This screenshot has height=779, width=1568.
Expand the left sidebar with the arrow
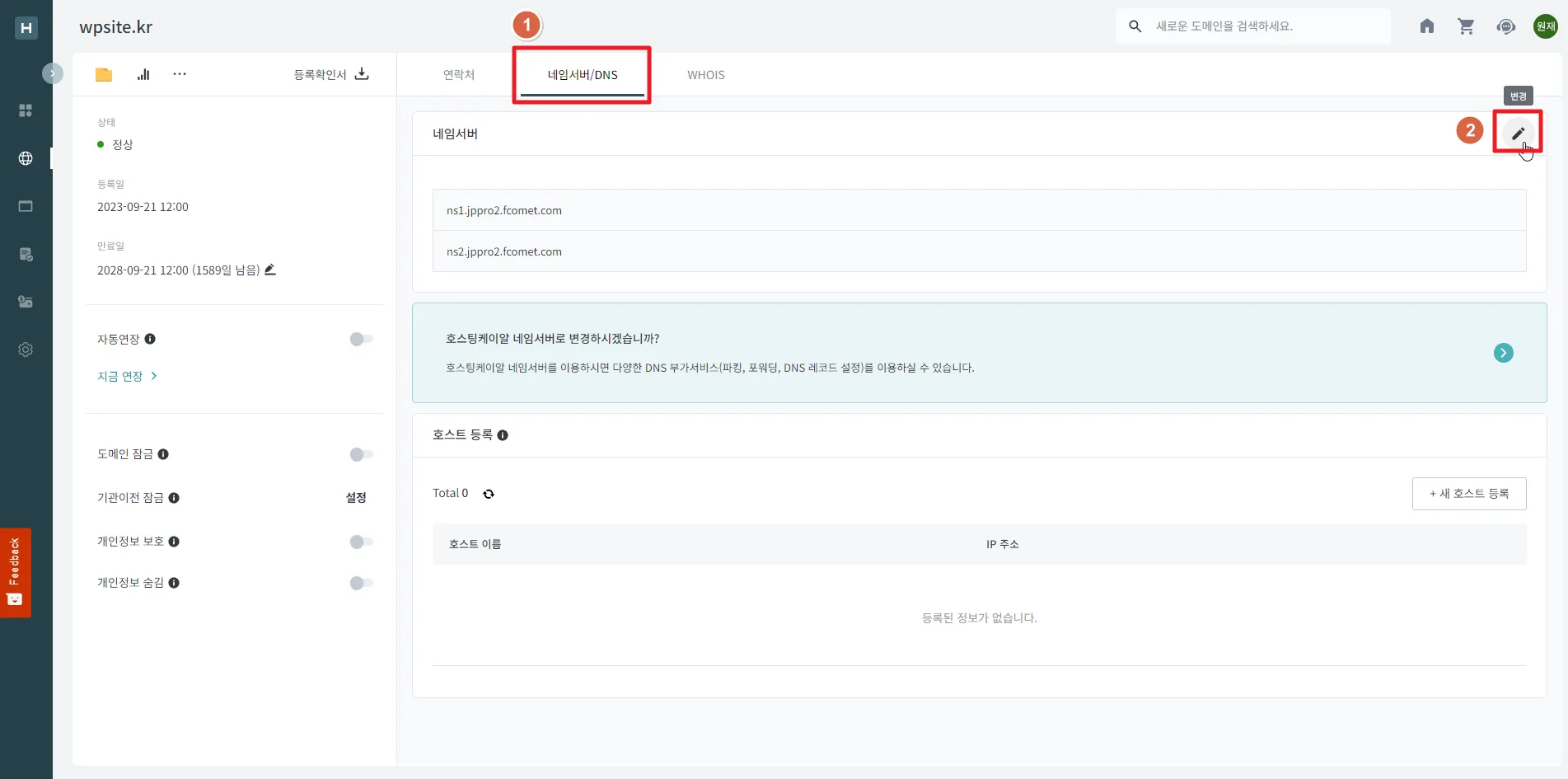(x=53, y=73)
